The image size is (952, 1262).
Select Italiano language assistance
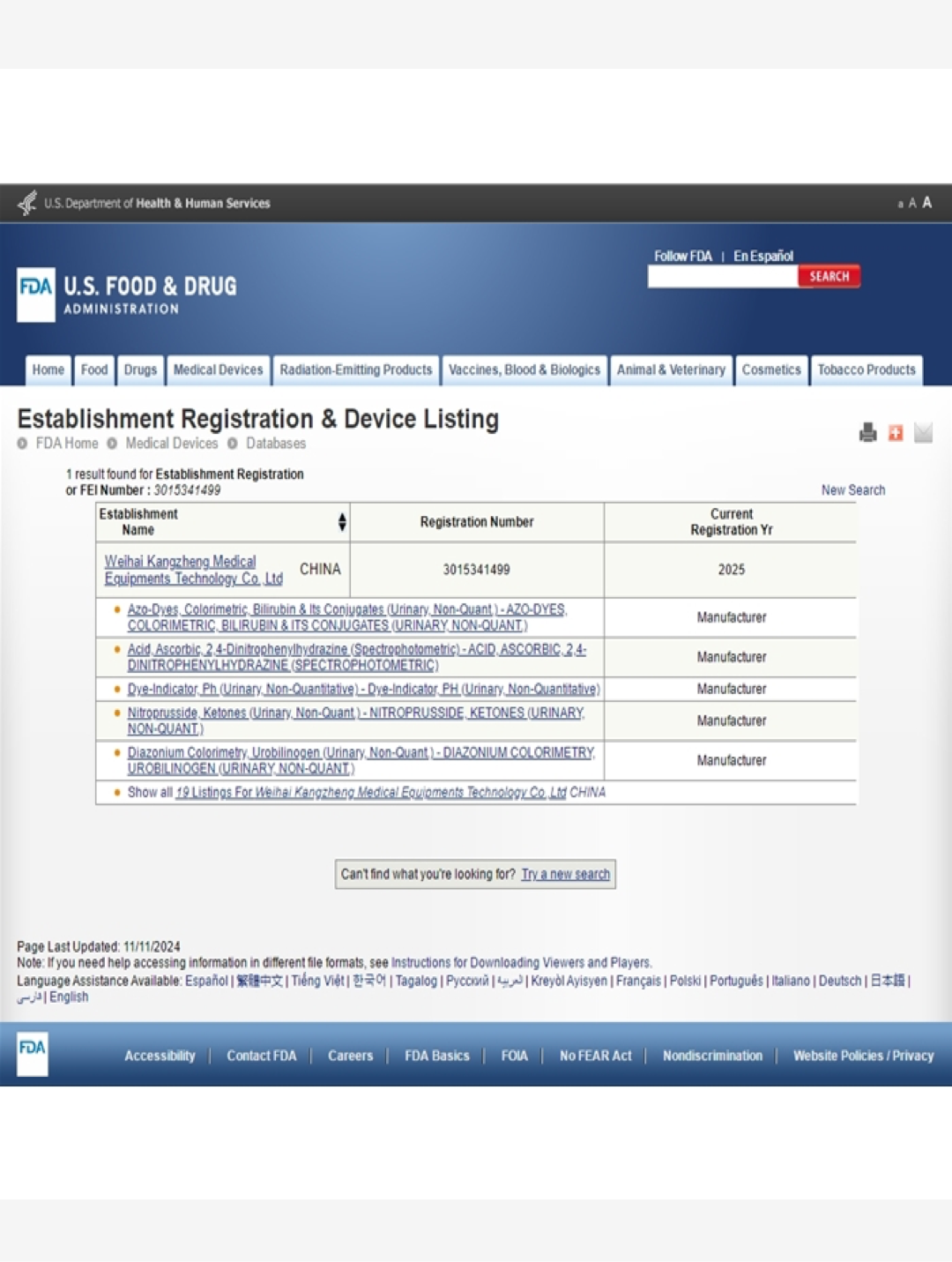pyautogui.click(x=791, y=981)
